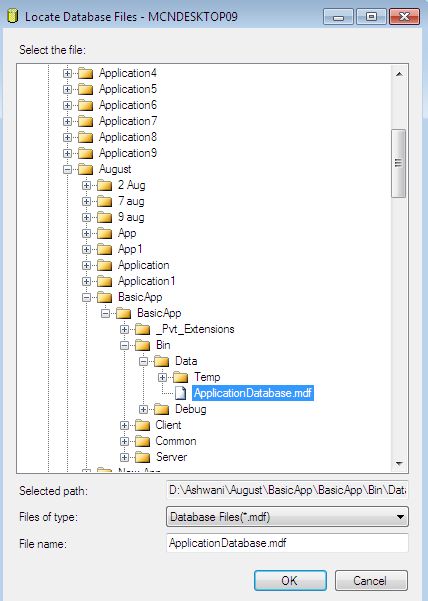Click the Application7 folder icon
Image resolution: width=428 pixels, height=601 pixels.
[x=85, y=122]
